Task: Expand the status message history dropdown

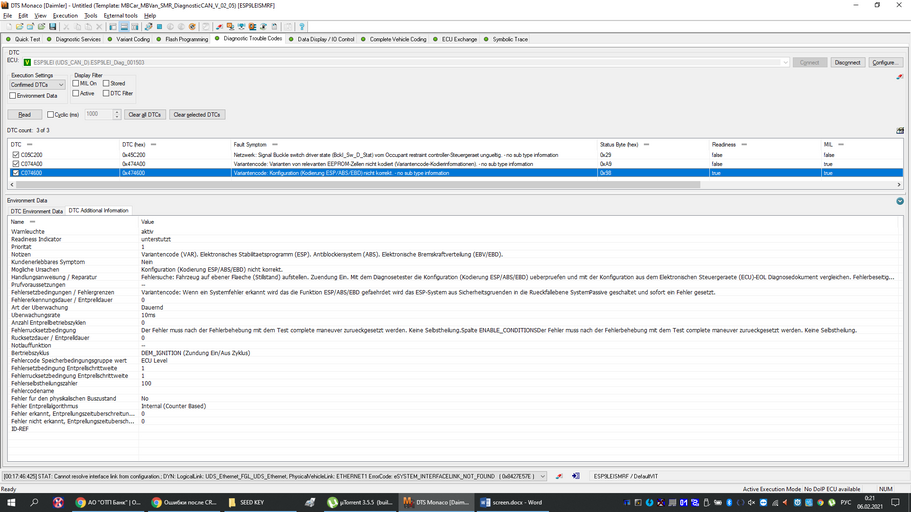Action: [x=543, y=476]
